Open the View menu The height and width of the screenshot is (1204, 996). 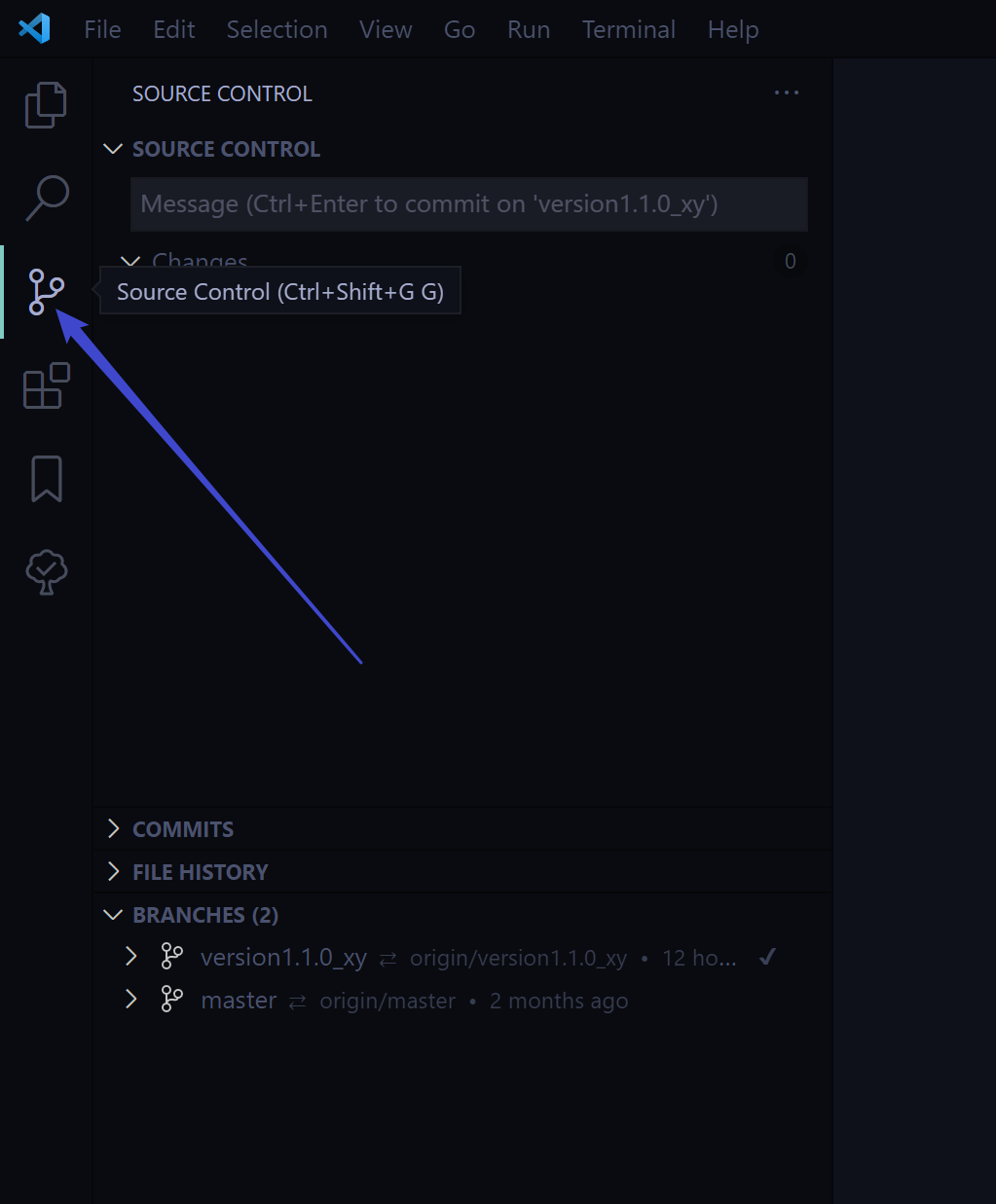tap(385, 29)
